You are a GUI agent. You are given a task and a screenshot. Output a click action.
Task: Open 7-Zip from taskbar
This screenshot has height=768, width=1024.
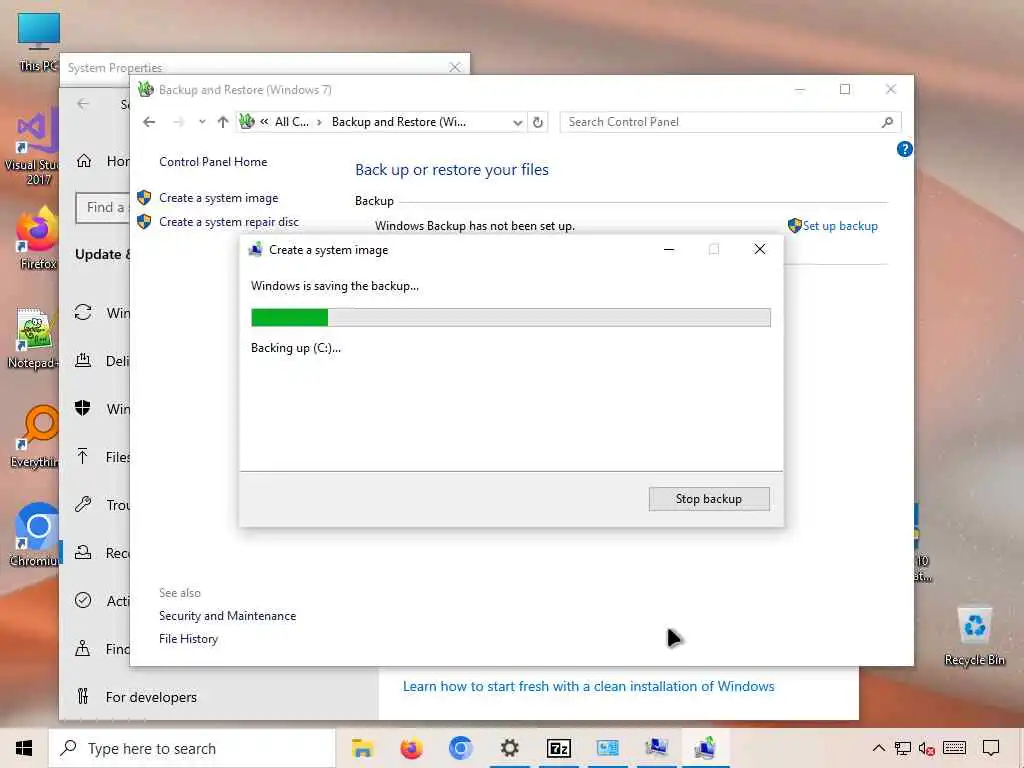click(x=558, y=748)
